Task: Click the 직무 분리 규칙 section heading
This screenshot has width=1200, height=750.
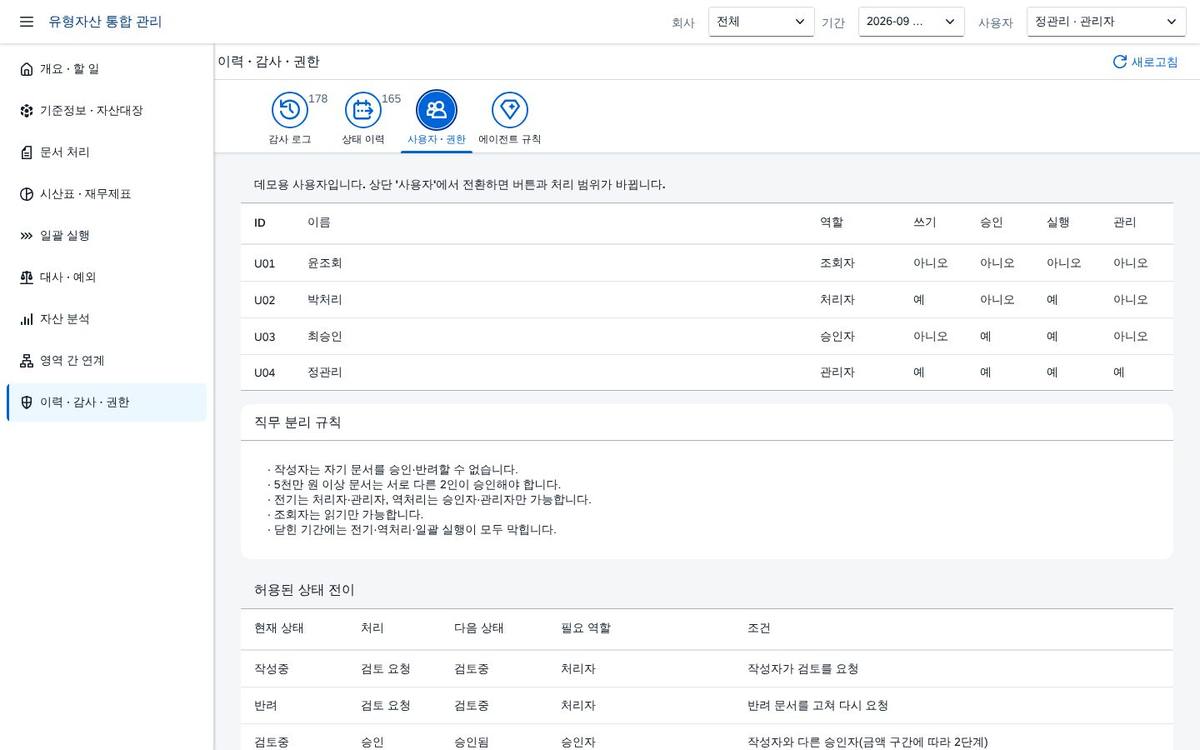Action: [x=298, y=423]
